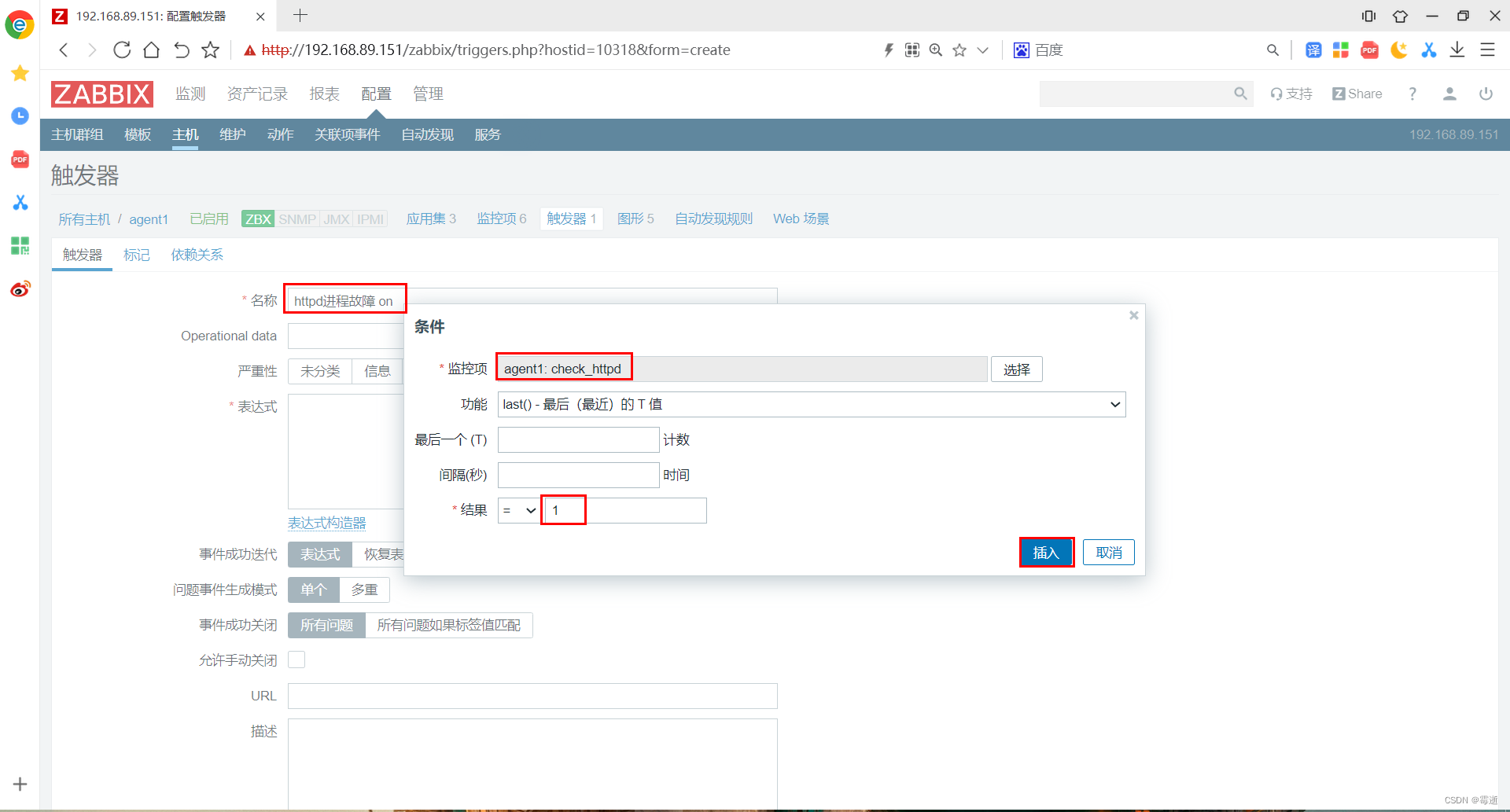This screenshot has width=1510, height=812.
Task: Open browser hamburger menu
Action: (x=1487, y=50)
